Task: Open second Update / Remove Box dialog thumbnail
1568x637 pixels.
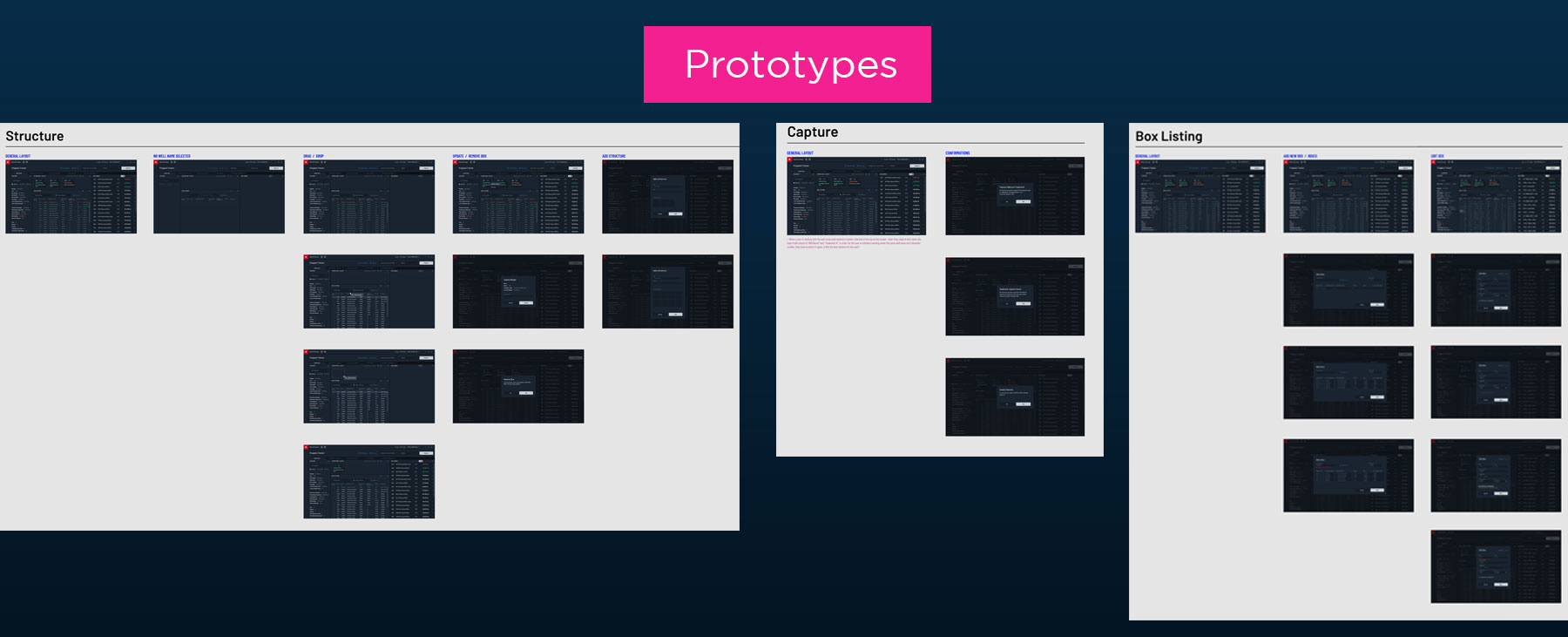Action: tap(518, 291)
